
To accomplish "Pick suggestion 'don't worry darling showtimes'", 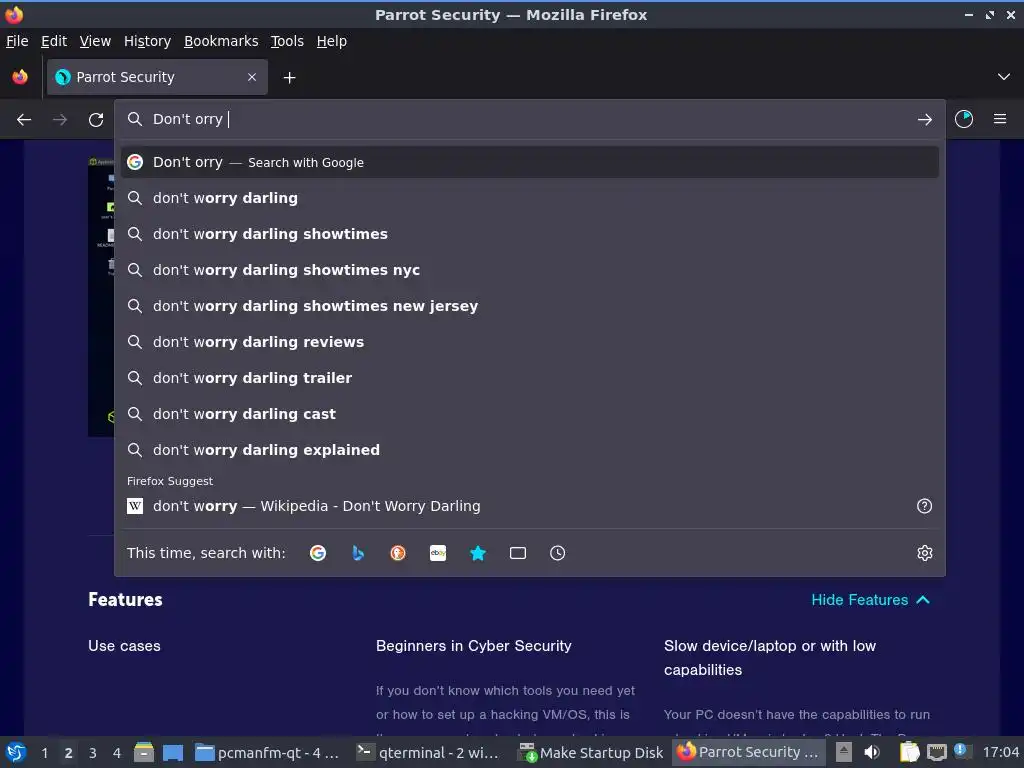I will (530, 234).
